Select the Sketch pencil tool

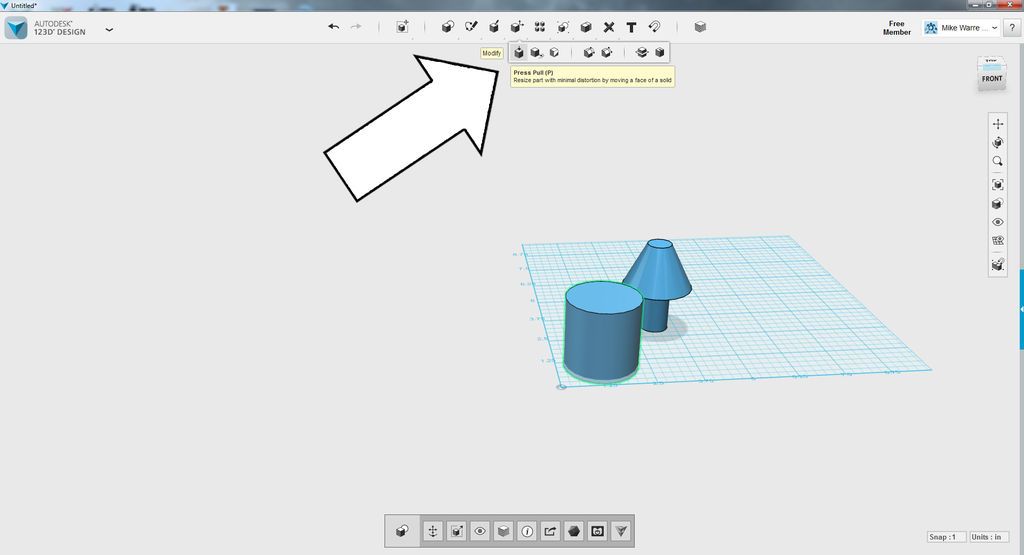pos(471,27)
